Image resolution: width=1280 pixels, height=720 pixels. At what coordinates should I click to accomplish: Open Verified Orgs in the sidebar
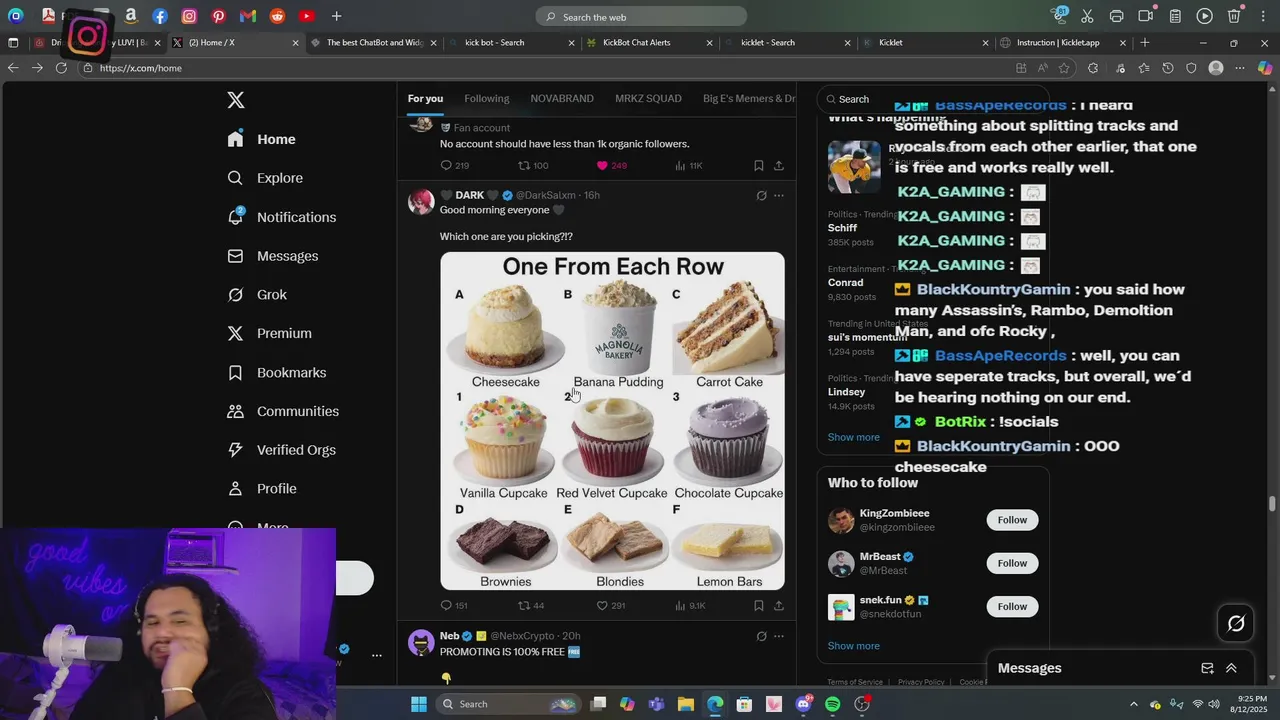pos(281,450)
